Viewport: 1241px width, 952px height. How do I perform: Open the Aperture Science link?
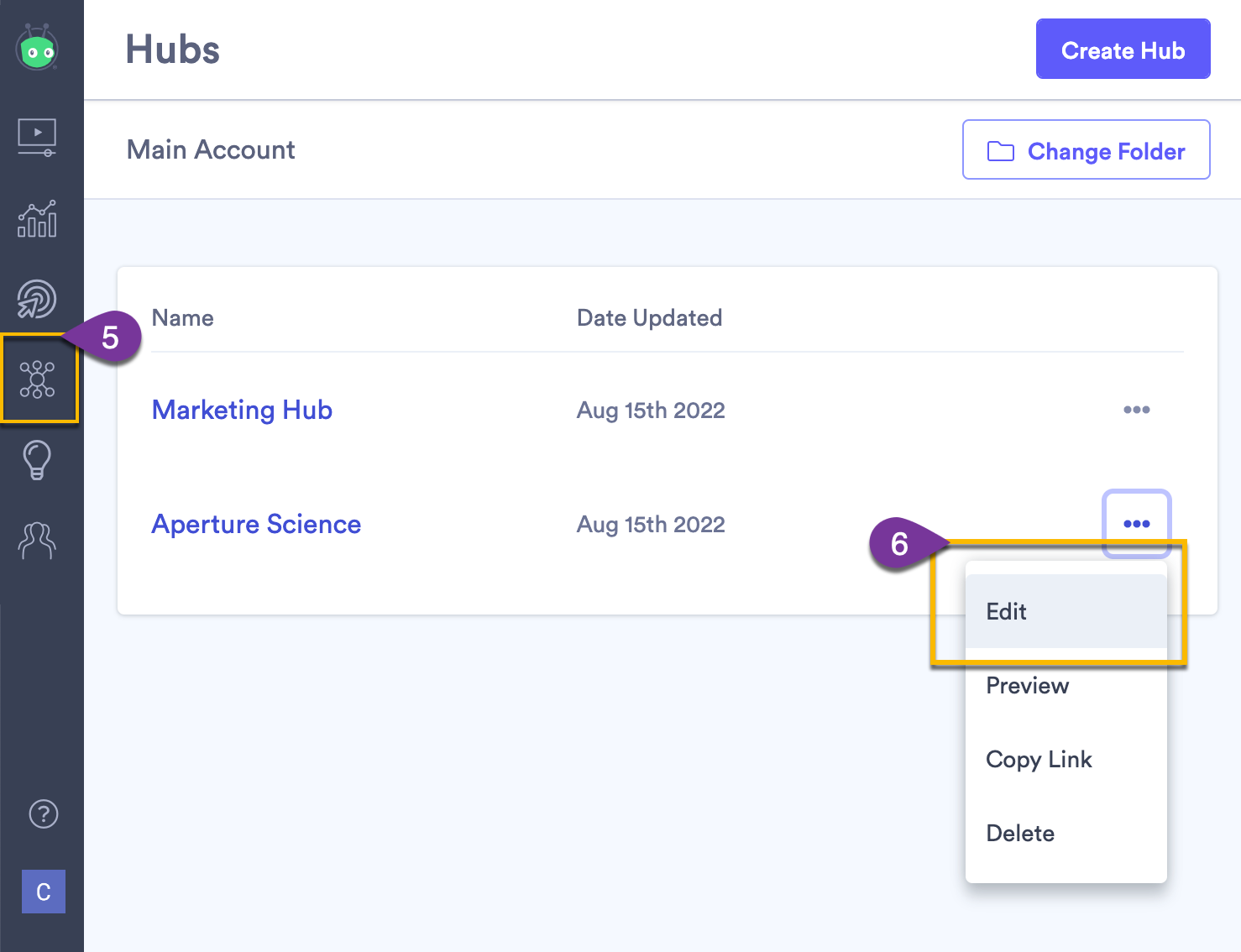click(x=256, y=524)
